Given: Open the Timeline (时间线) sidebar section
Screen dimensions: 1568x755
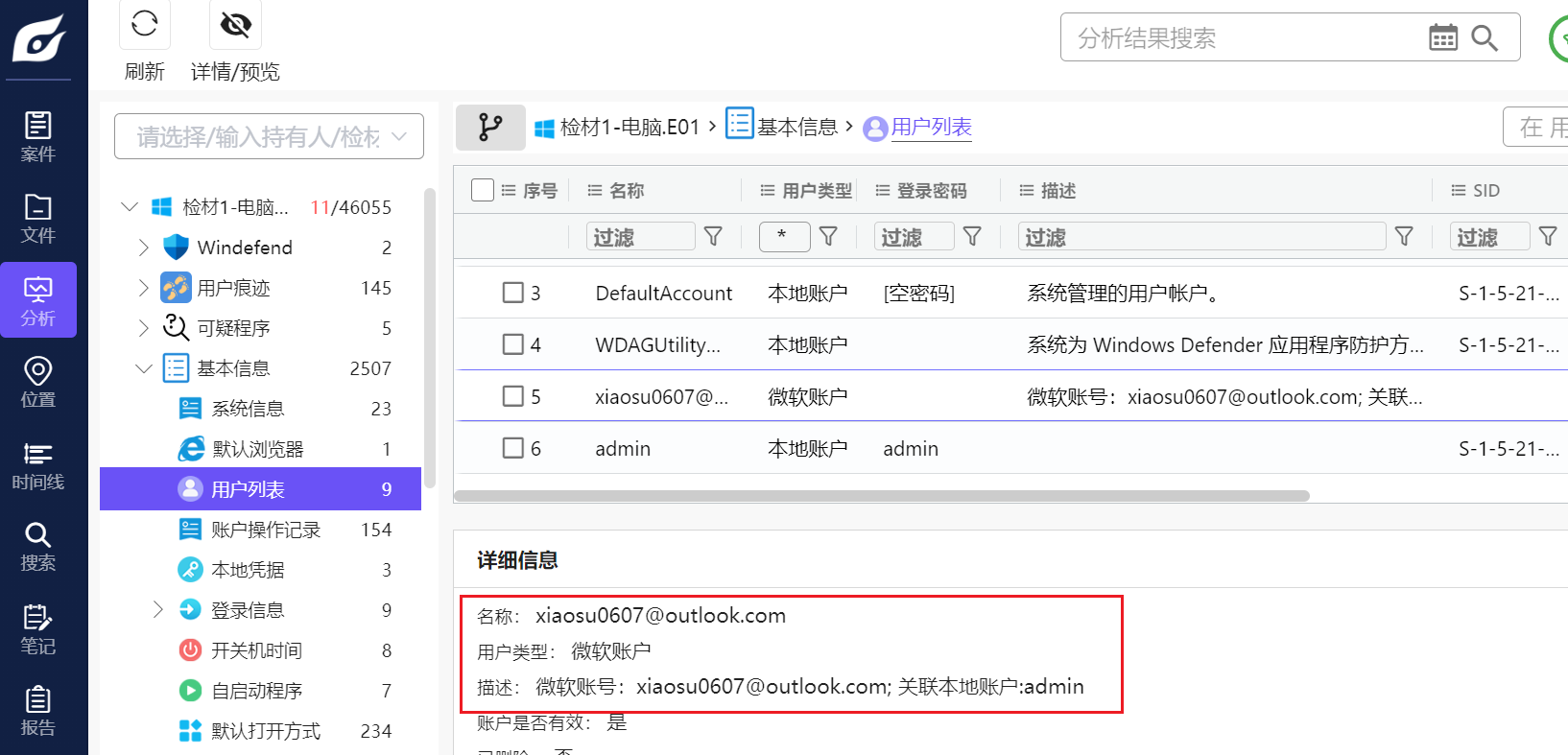Looking at the screenshot, I should click(38, 466).
